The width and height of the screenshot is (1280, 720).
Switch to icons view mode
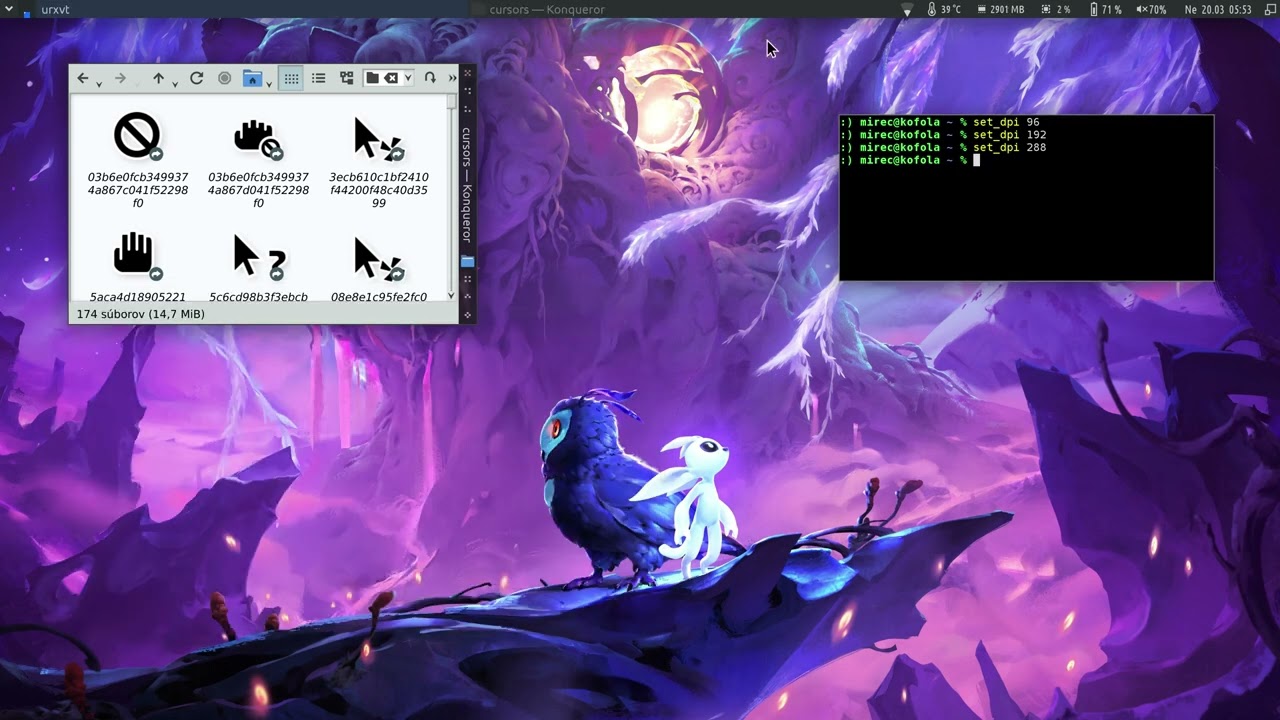tap(291, 78)
